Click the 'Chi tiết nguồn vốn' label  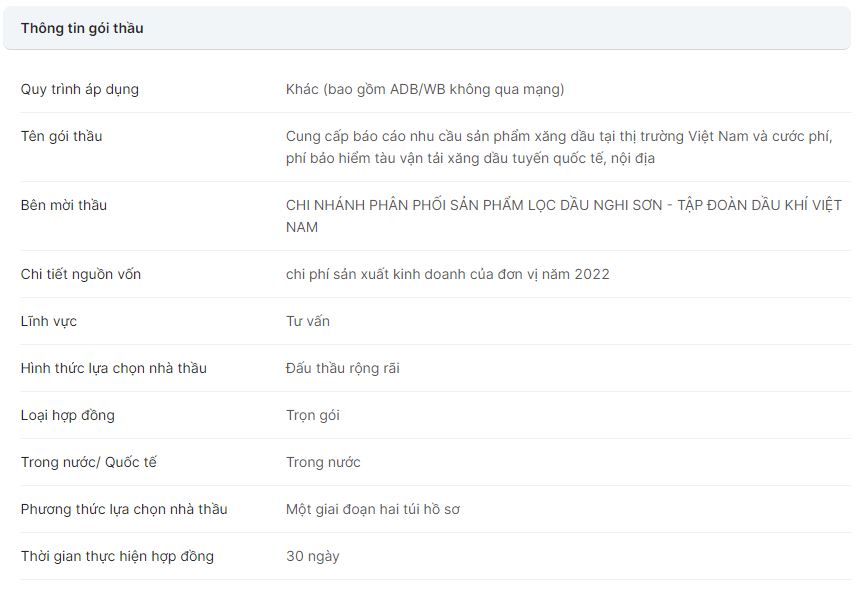tap(81, 274)
